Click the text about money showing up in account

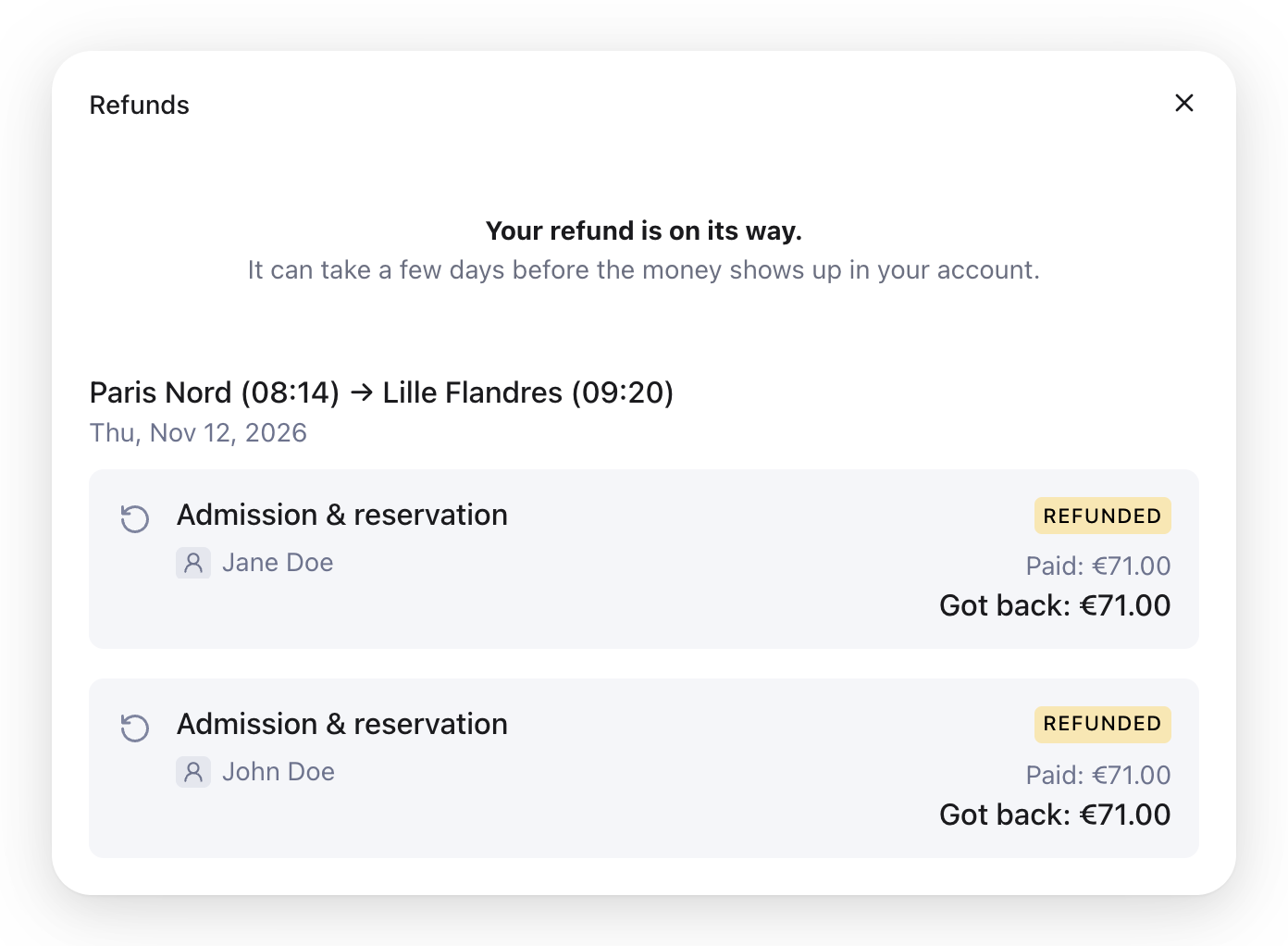click(x=644, y=270)
